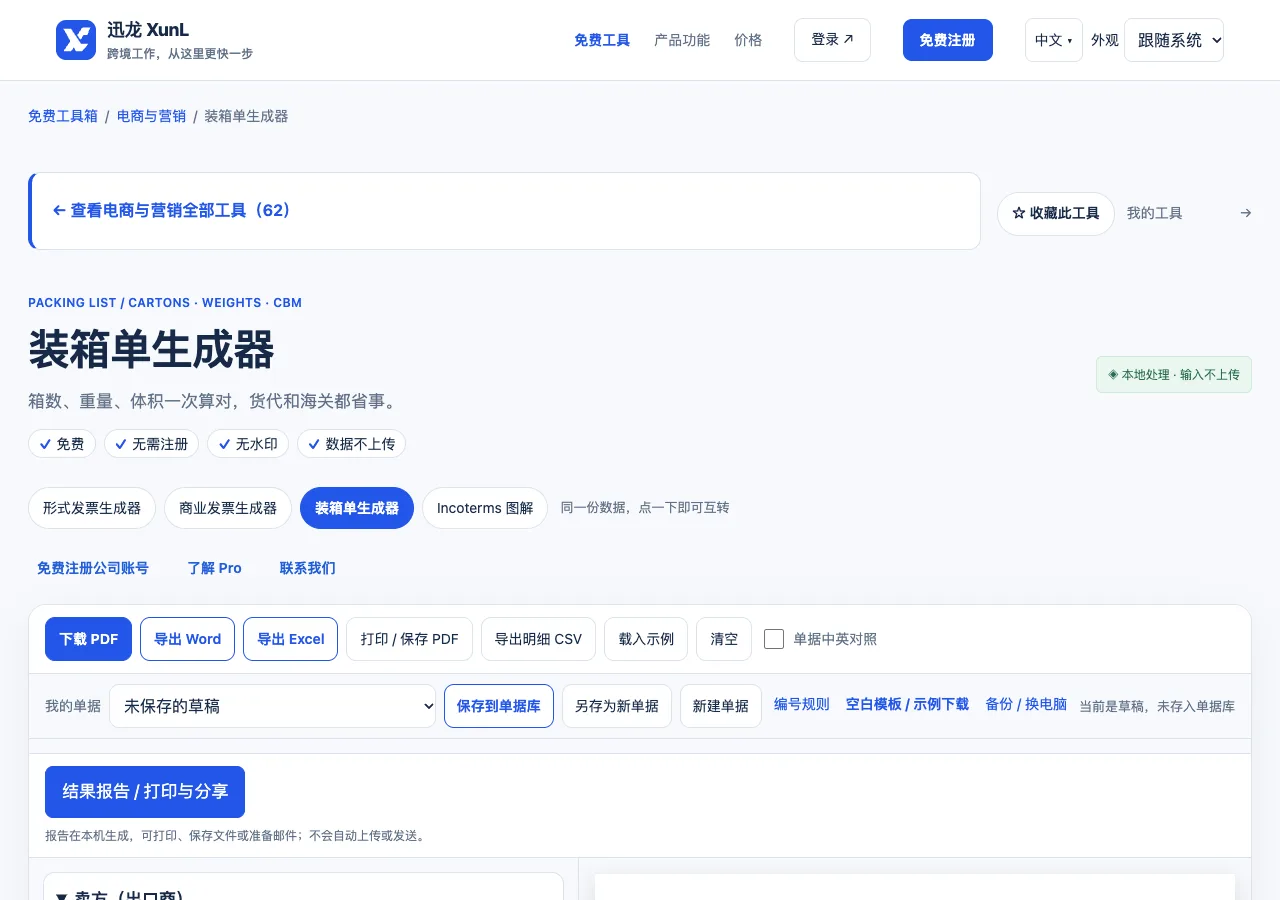Viewport: 1280px width, 900px height.
Task: Click the 新建单据 button
Action: point(721,706)
